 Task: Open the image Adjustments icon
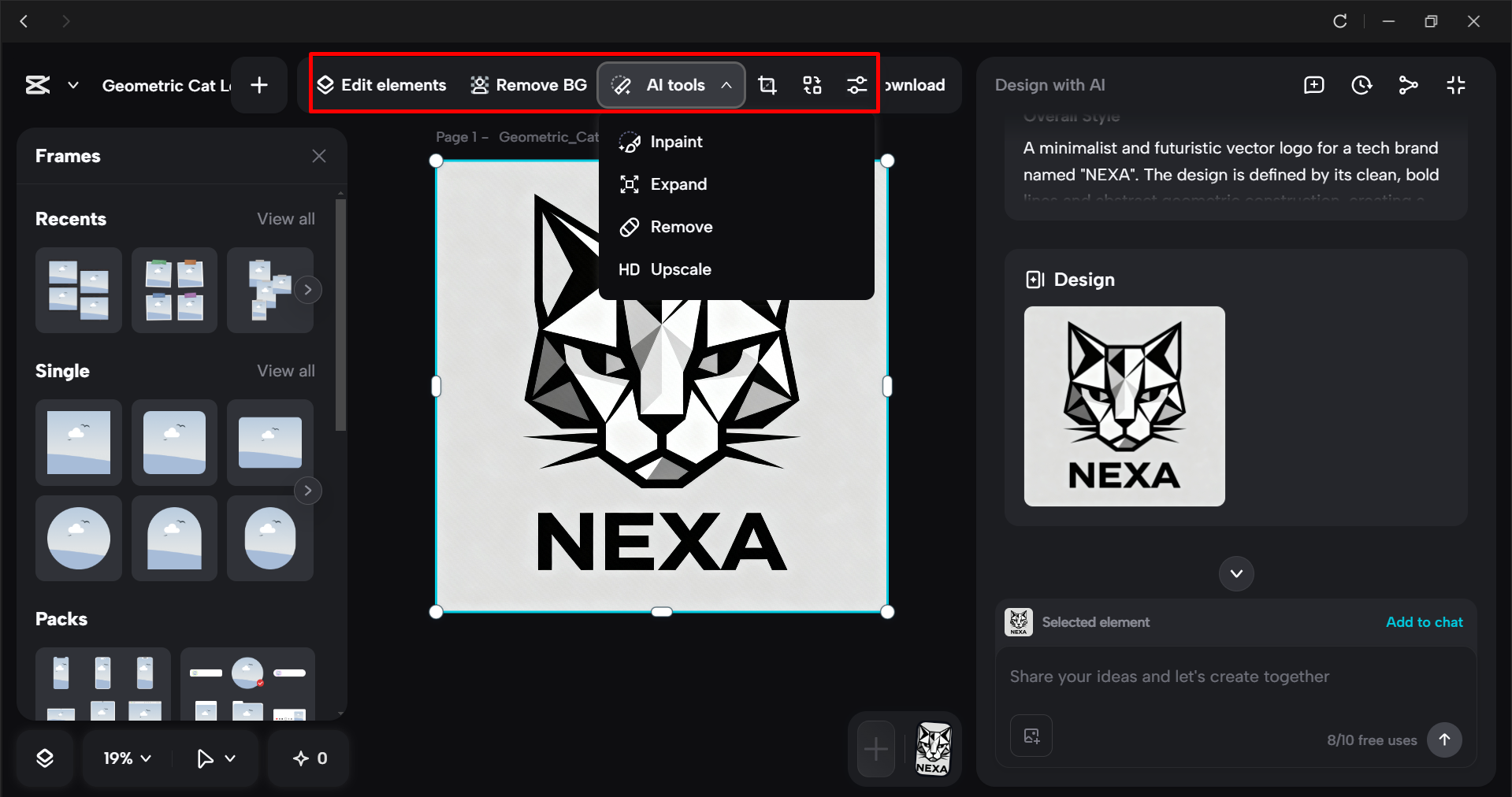[x=856, y=85]
